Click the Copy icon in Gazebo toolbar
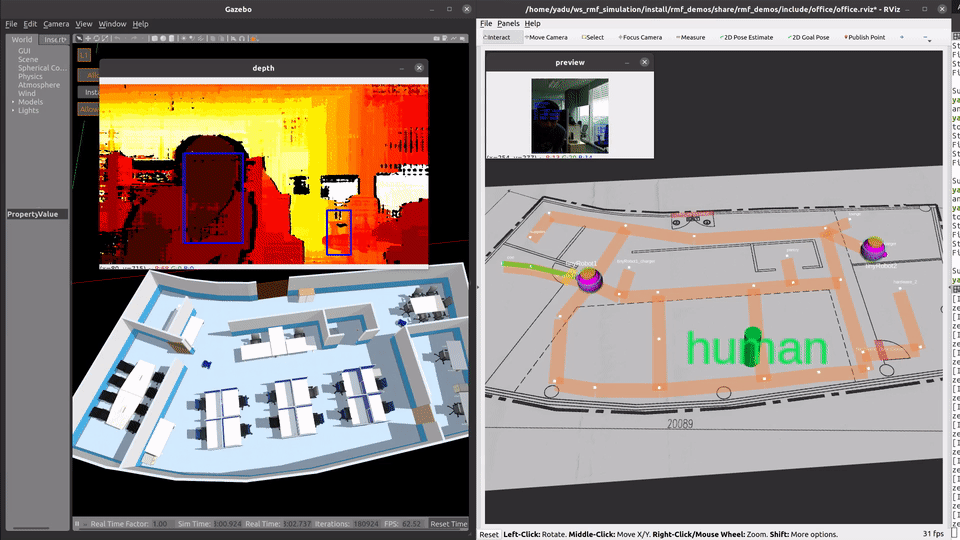Screen dimensions: 960x540 point(213,38)
